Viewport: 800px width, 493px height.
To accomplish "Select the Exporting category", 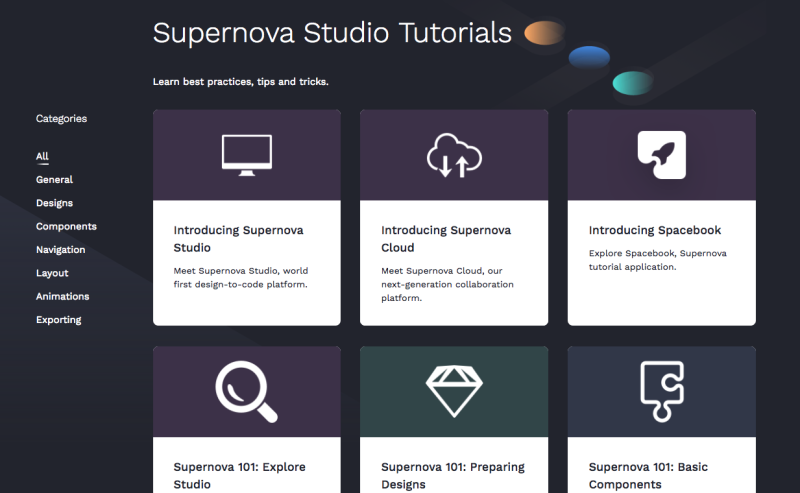I will (x=59, y=319).
